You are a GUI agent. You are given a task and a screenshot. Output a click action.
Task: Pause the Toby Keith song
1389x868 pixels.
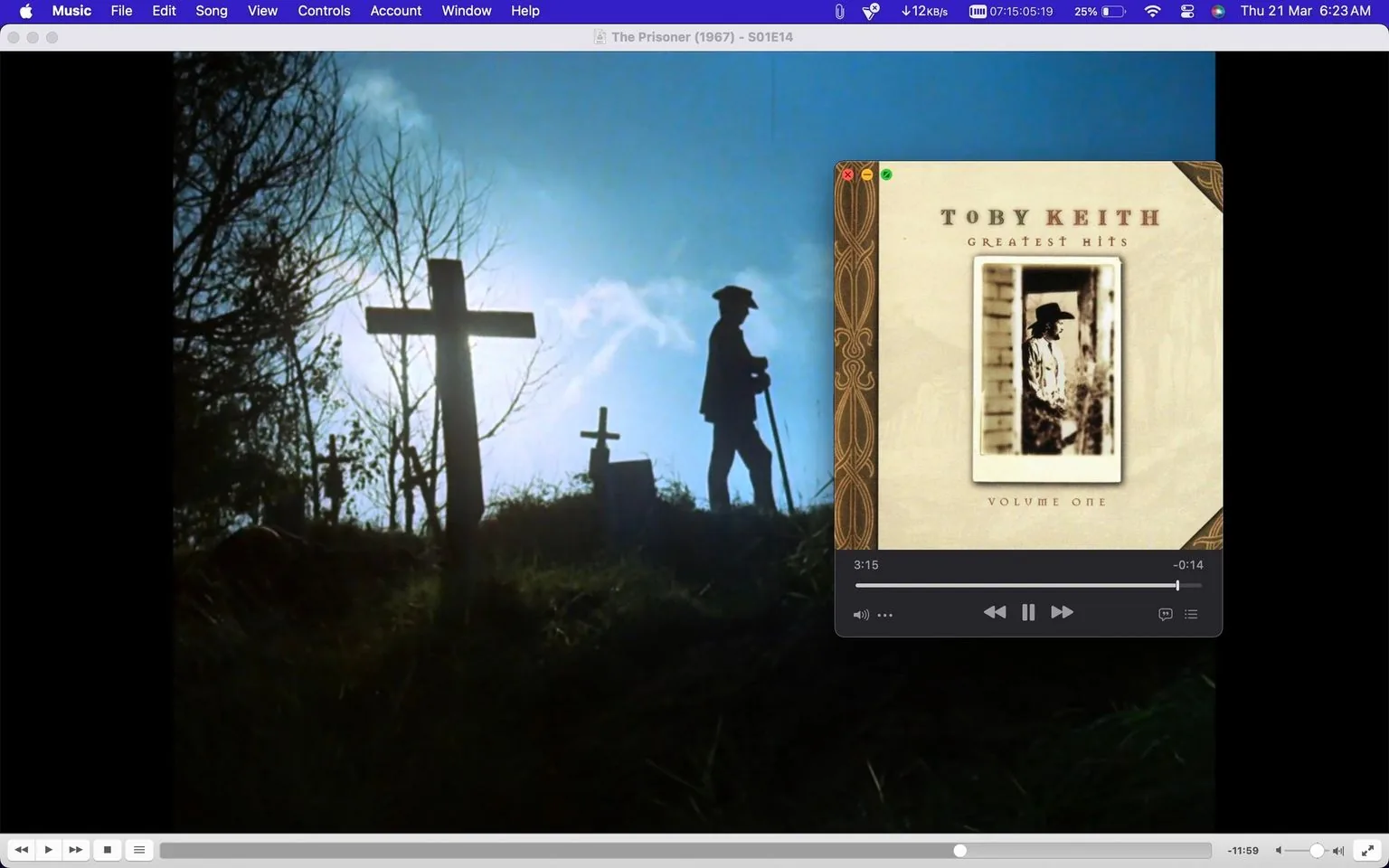(1028, 612)
